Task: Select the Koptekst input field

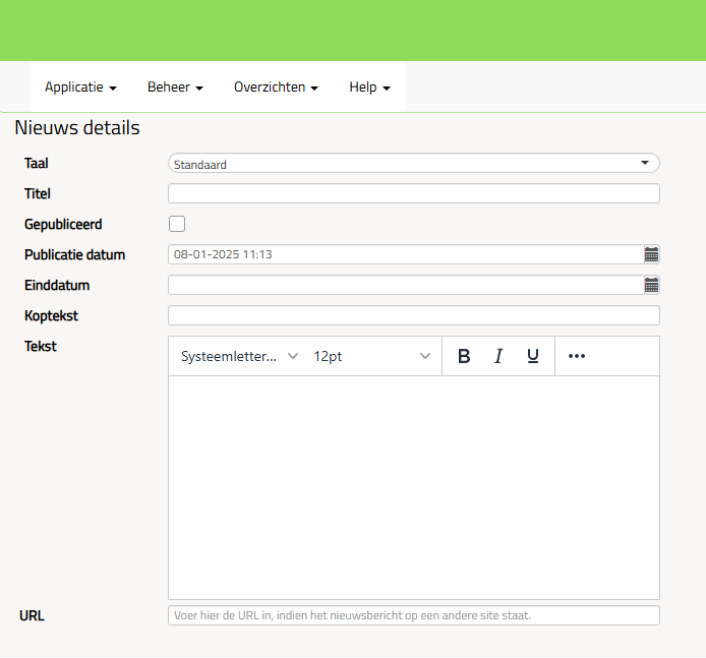Action: 413,316
